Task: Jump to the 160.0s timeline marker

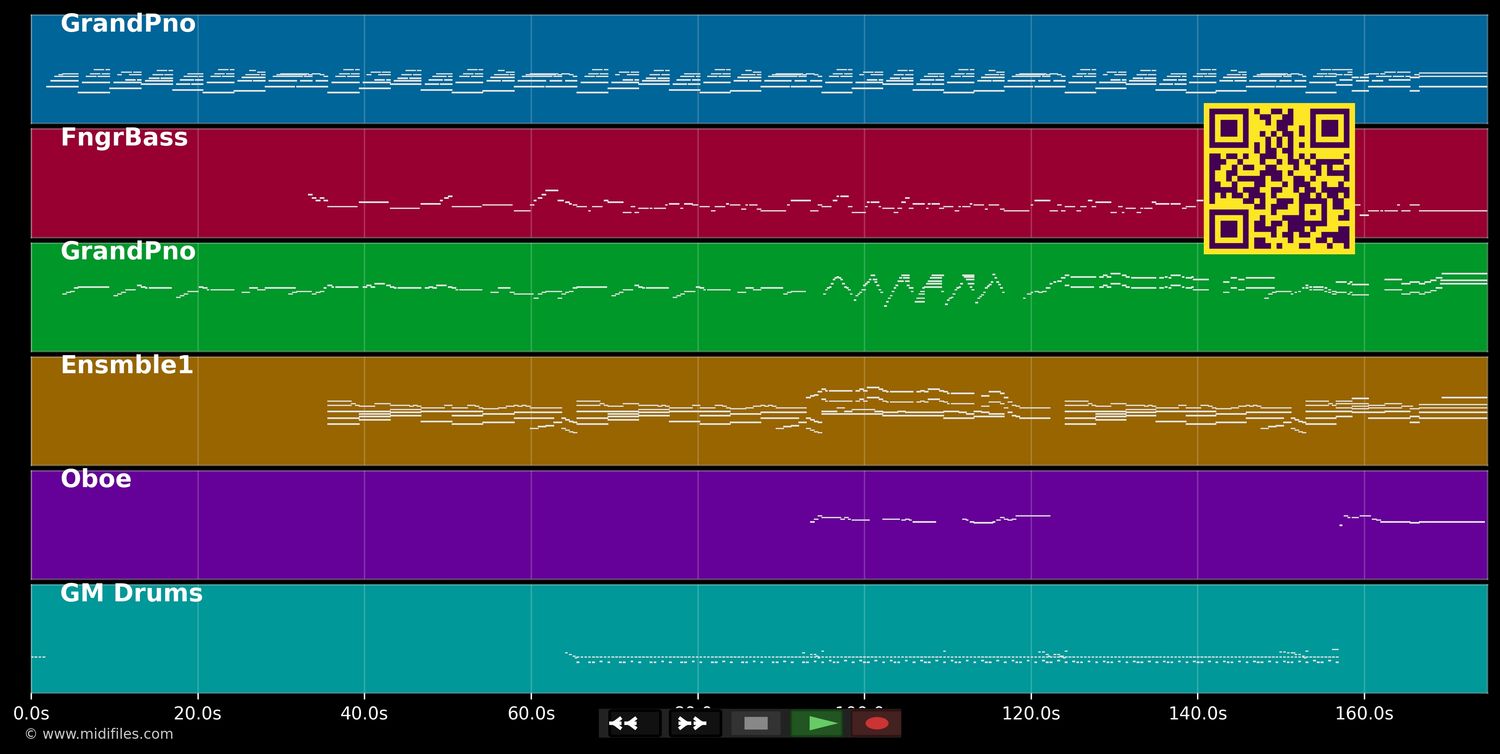Action: pos(1363,714)
